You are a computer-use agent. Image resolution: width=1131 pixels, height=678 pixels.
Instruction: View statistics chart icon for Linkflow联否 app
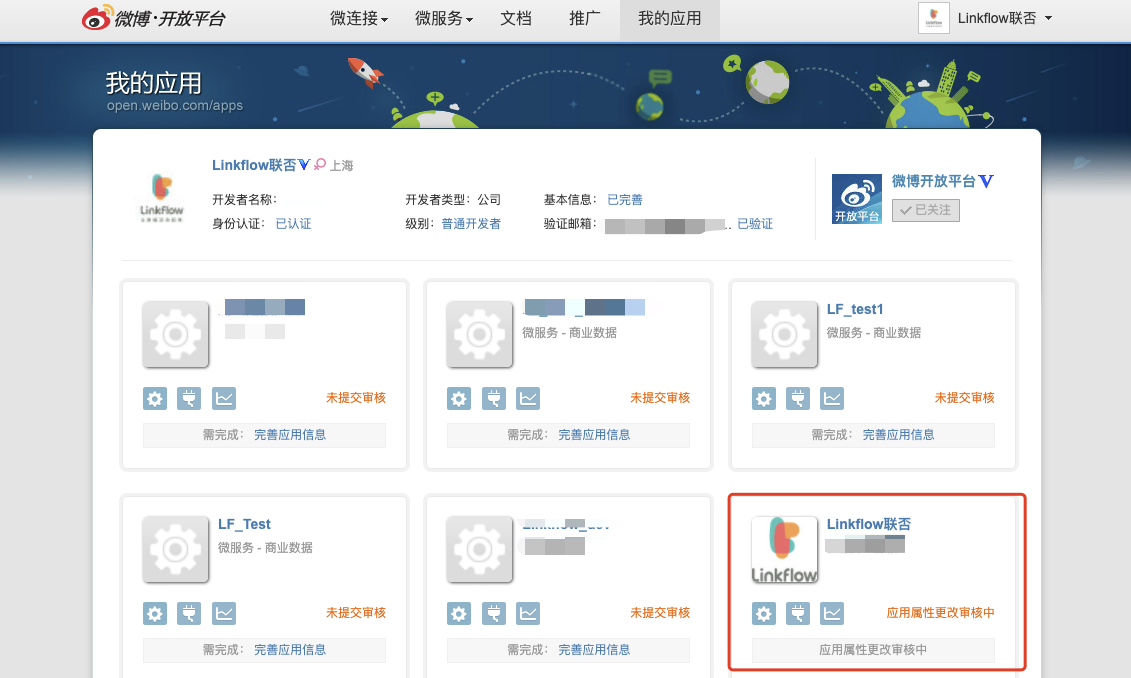(832, 613)
